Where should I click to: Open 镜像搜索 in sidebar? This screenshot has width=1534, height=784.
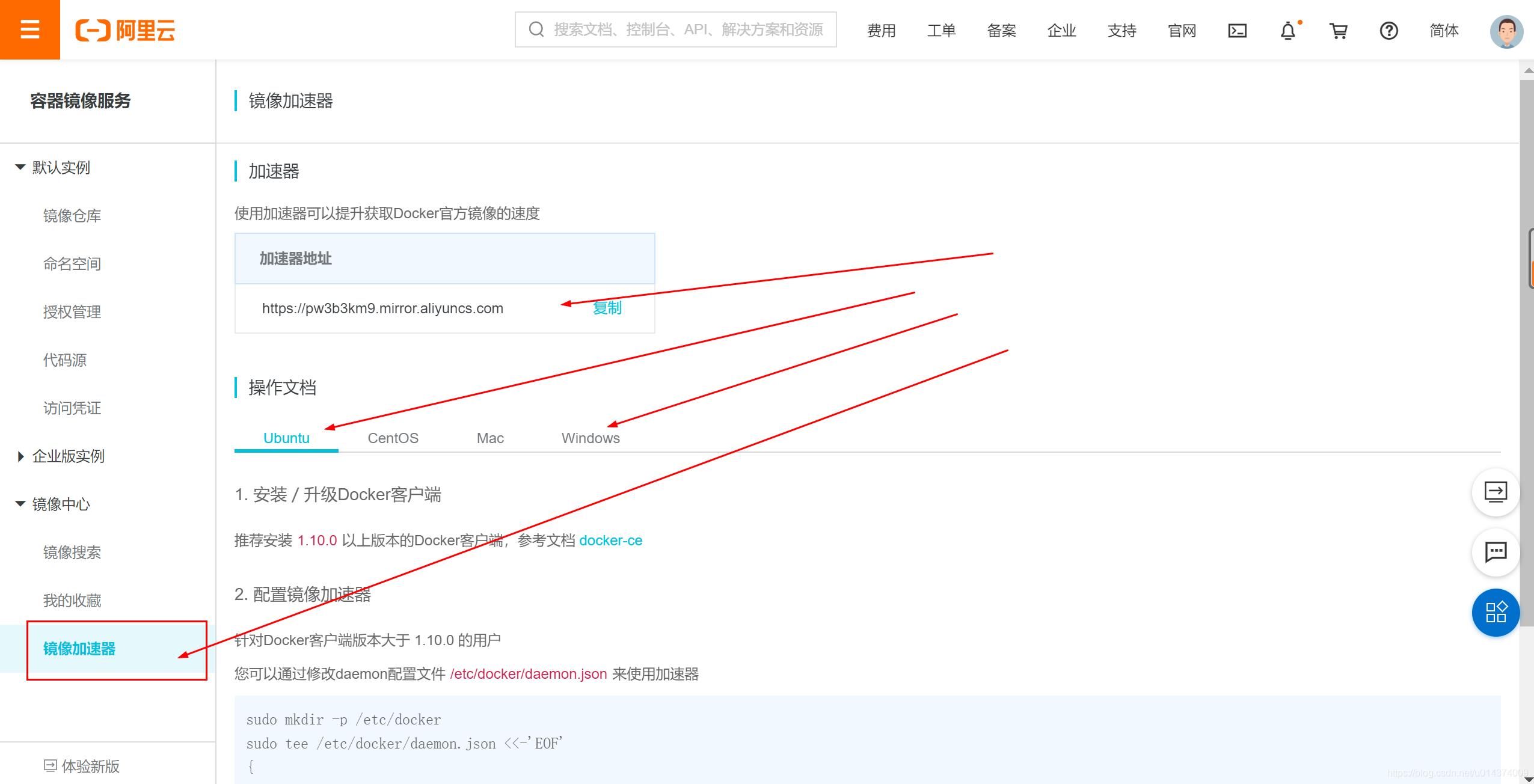[72, 552]
